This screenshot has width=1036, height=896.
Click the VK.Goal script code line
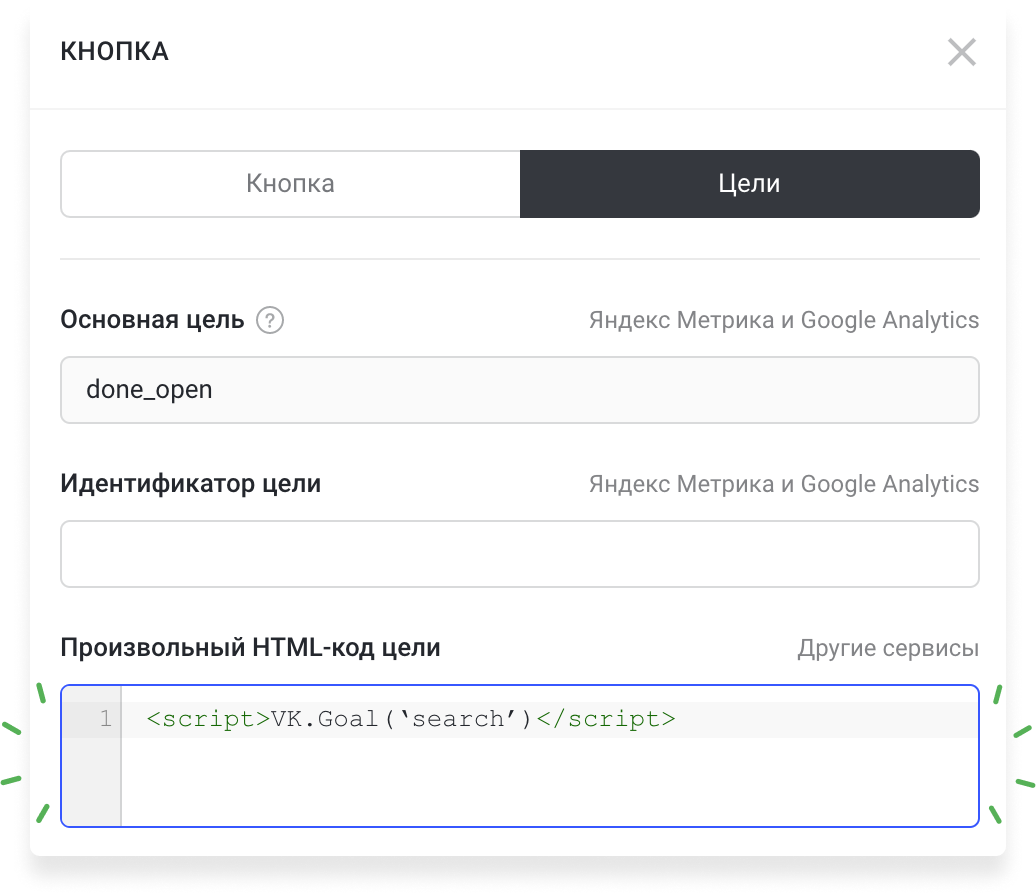410,719
